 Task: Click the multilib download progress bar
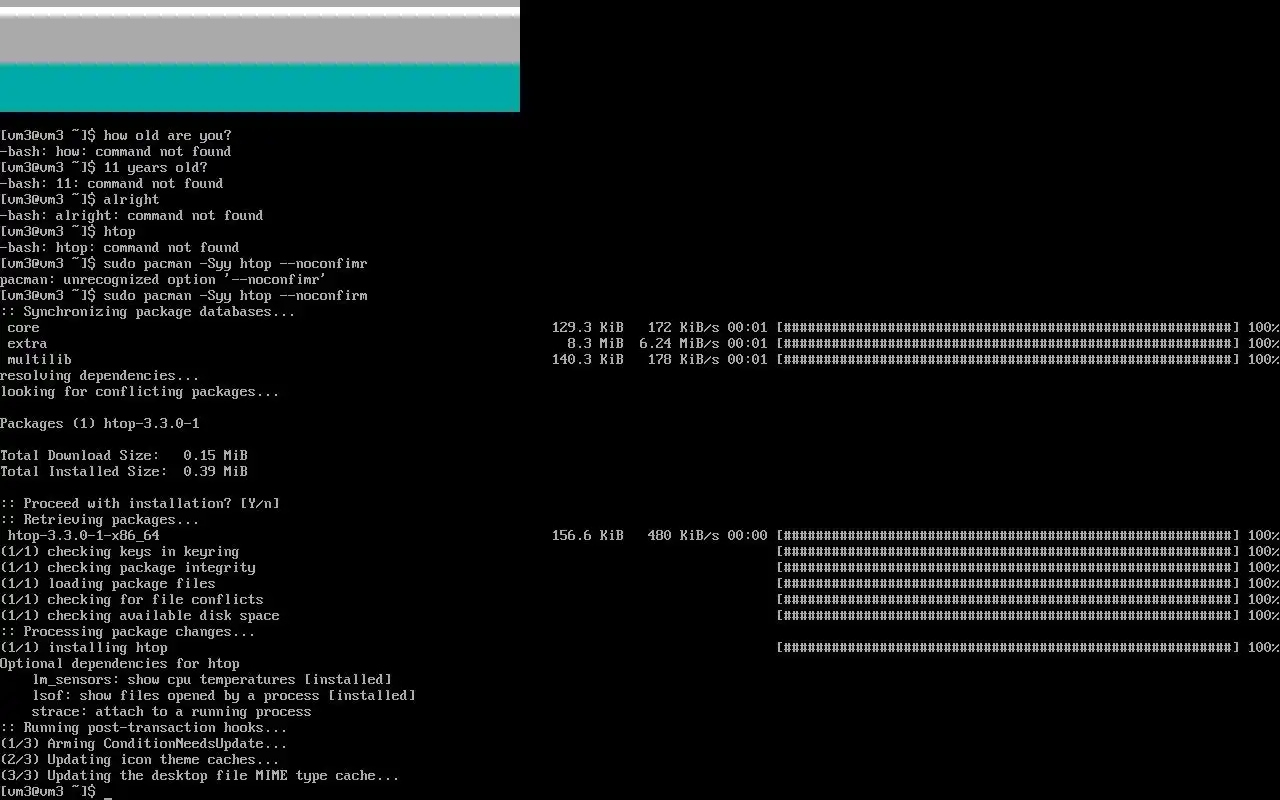pos(1008,360)
